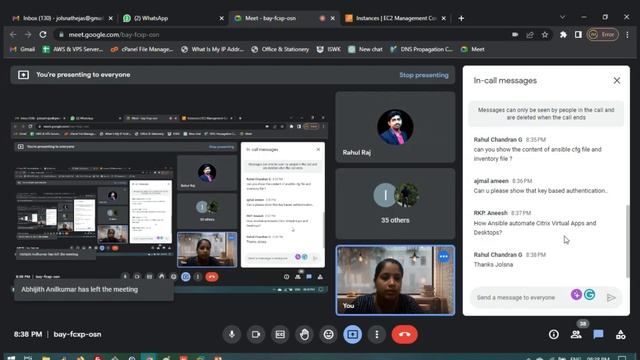The height and width of the screenshot is (360, 640).
Task: Open the DNS Propagation Checker bookmark
Action: [x=421, y=49]
